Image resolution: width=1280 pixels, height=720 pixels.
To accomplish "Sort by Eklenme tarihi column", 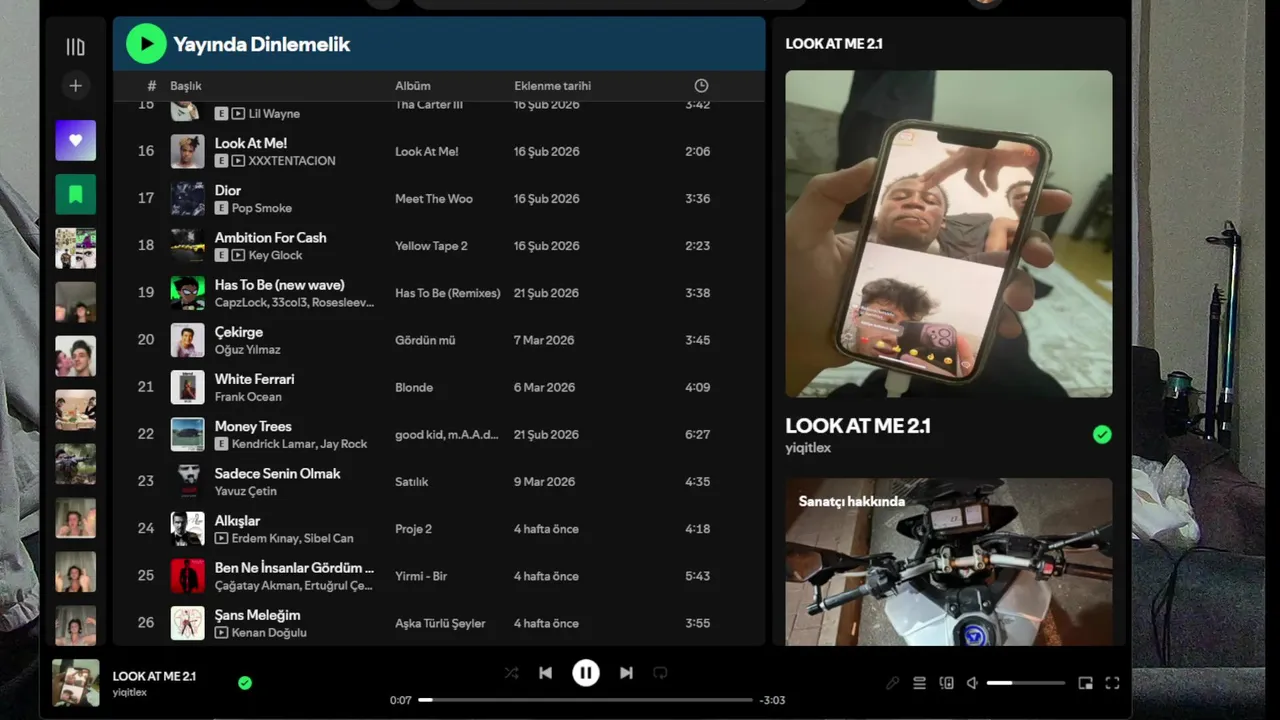I will coord(552,86).
